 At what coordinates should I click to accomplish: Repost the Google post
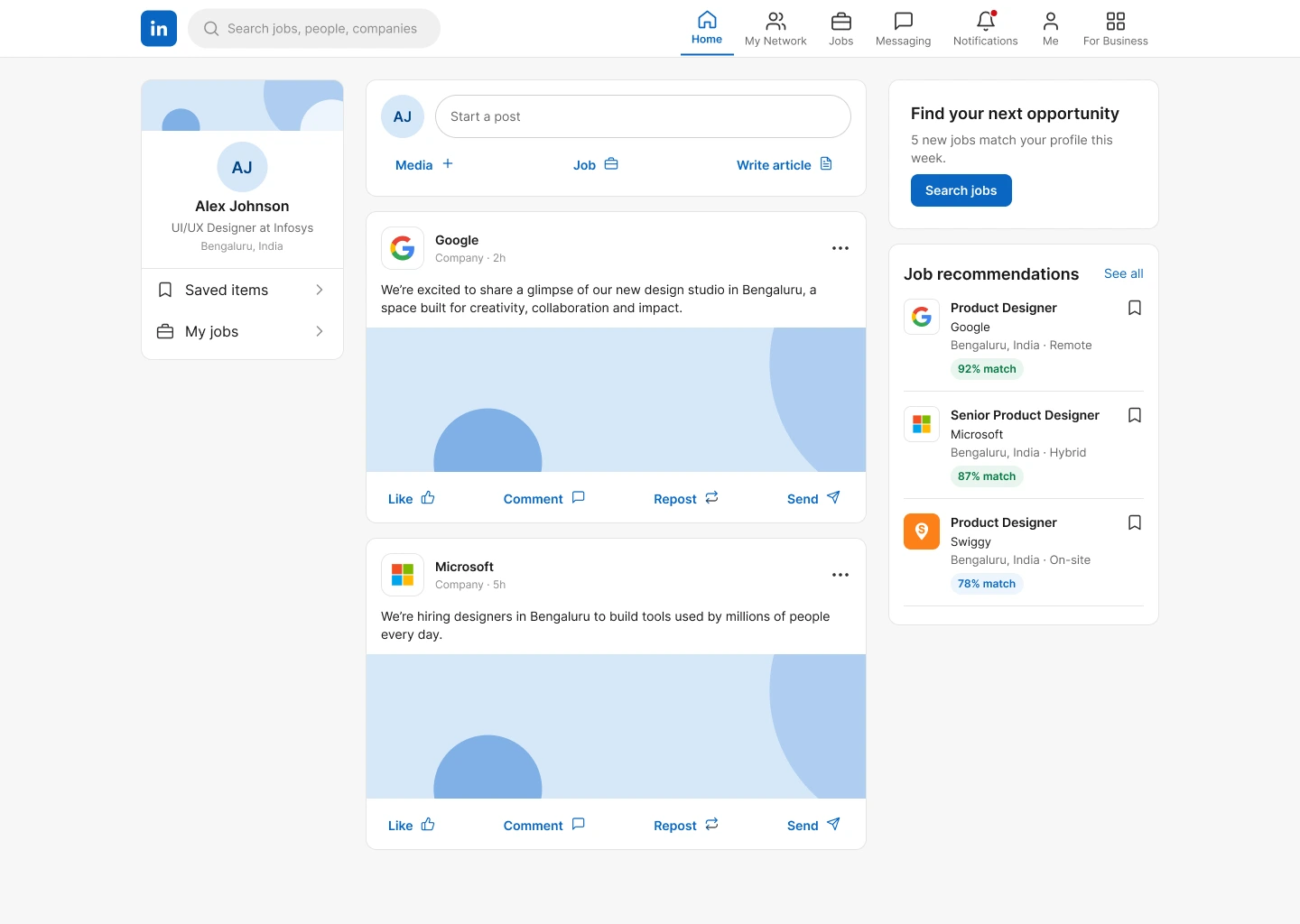tap(686, 498)
